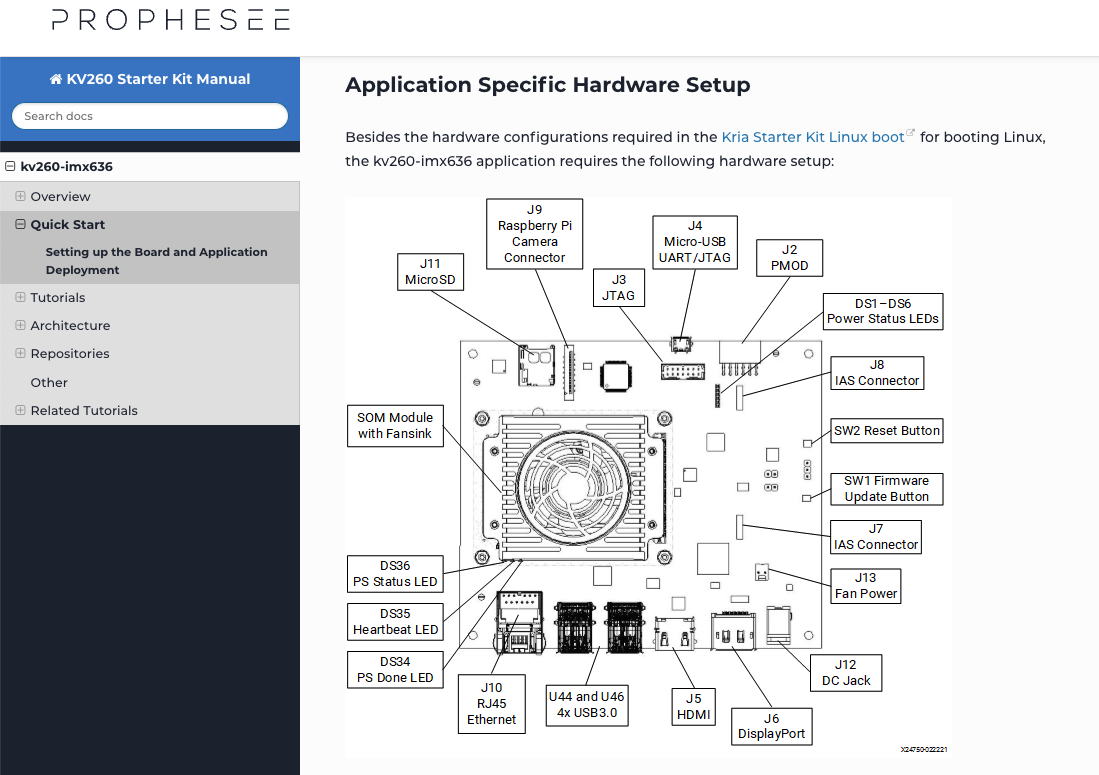Click the J12 DC Jack label
The height and width of the screenshot is (775, 1099).
[846, 673]
